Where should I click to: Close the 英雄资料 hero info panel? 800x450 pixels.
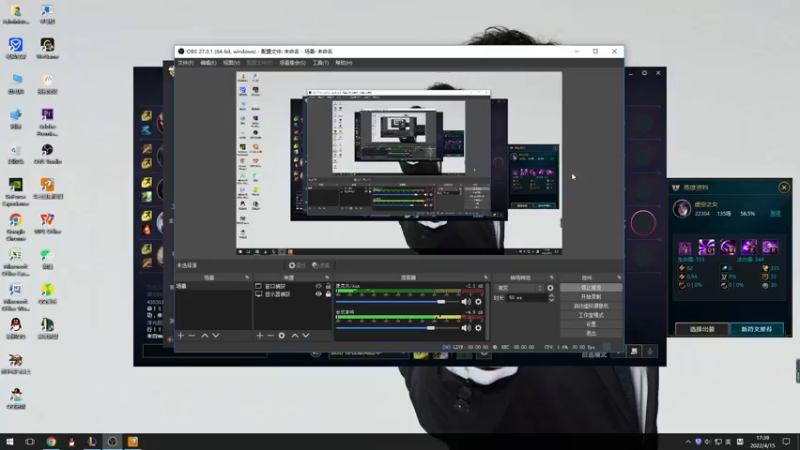click(x=784, y=188)
